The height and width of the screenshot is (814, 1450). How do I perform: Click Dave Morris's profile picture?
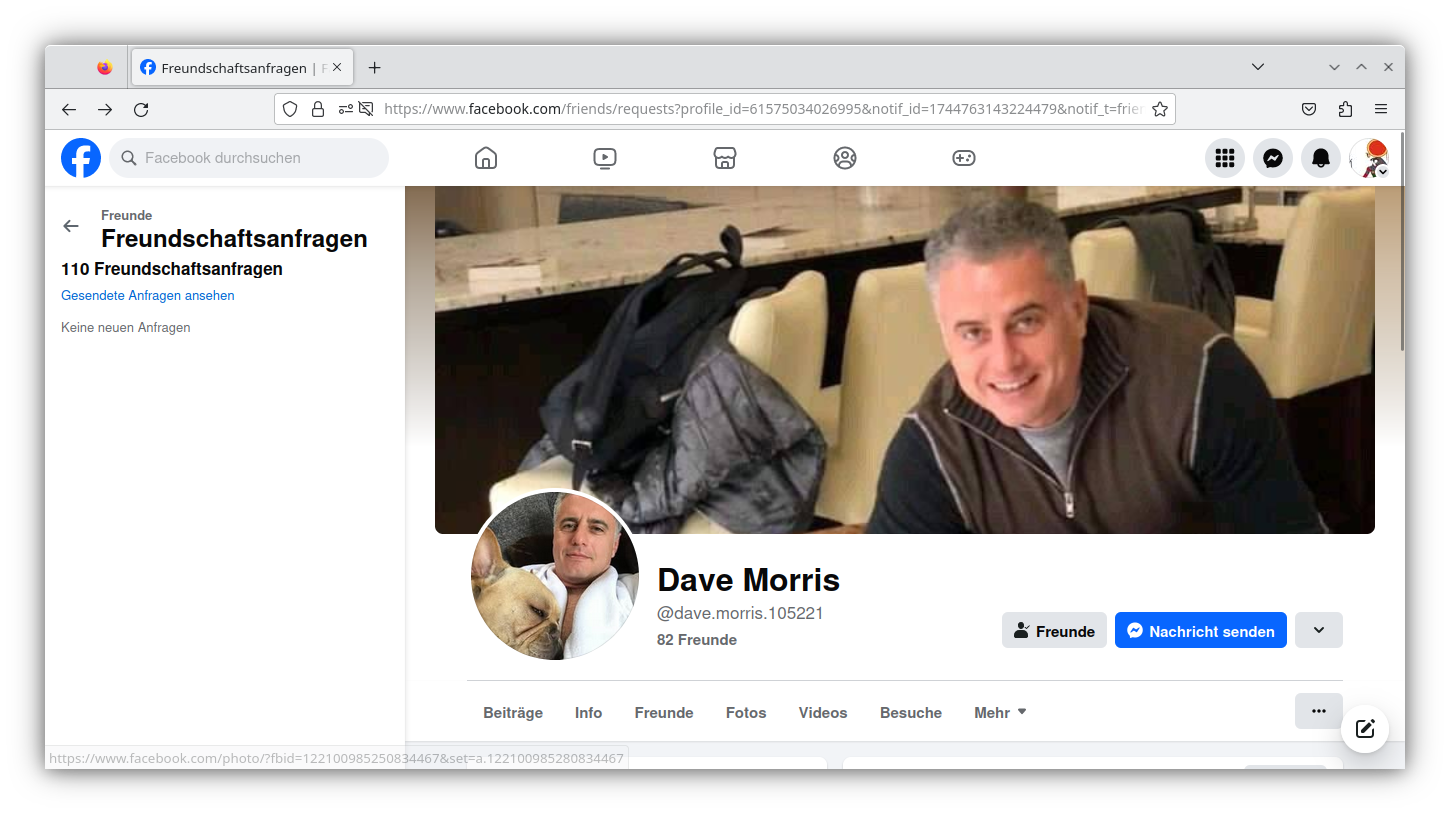[554, 576]
